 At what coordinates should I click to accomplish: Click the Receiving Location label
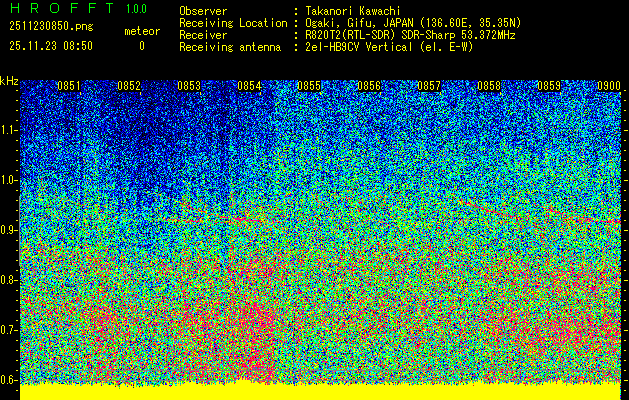point(233,23)
